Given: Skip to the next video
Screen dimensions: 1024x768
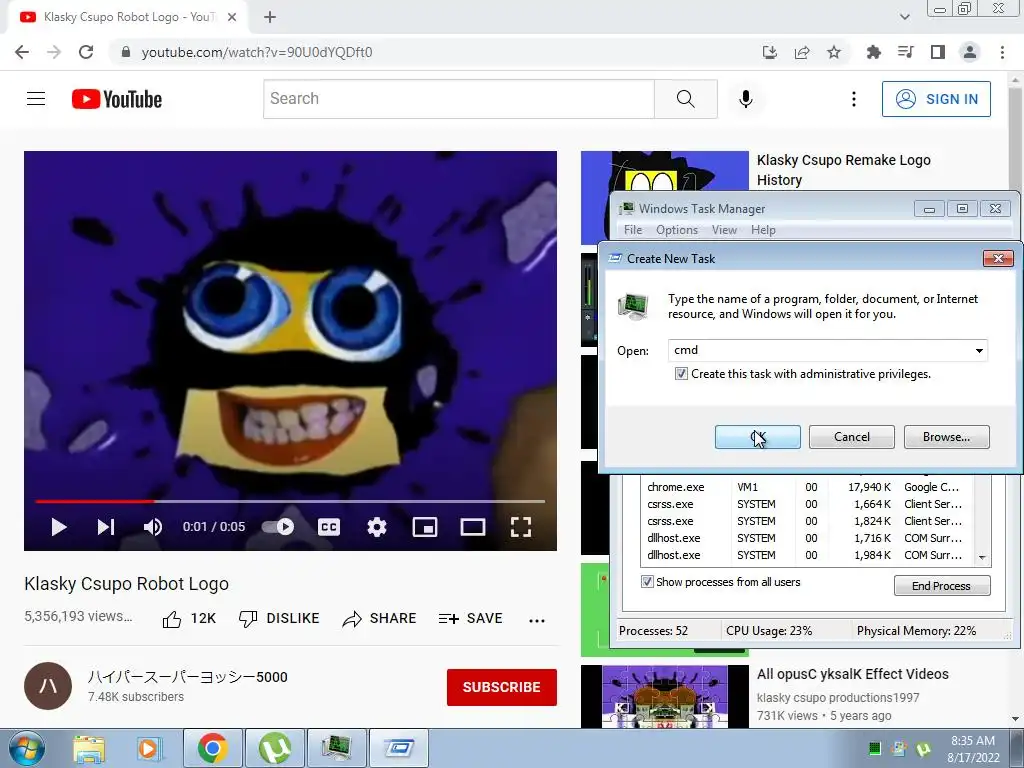Looking at the screenshot, I should (106, 527).
